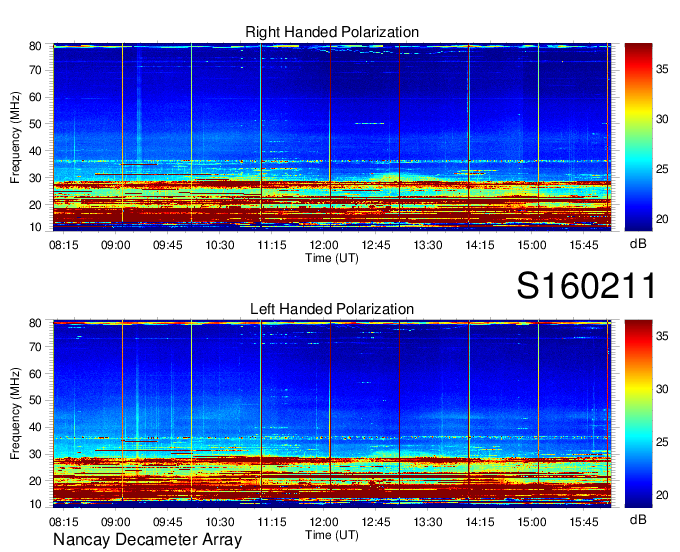Click 80 MHz tick on Left Handed frequency axis

pyautogui.click(x=35, y=323)
